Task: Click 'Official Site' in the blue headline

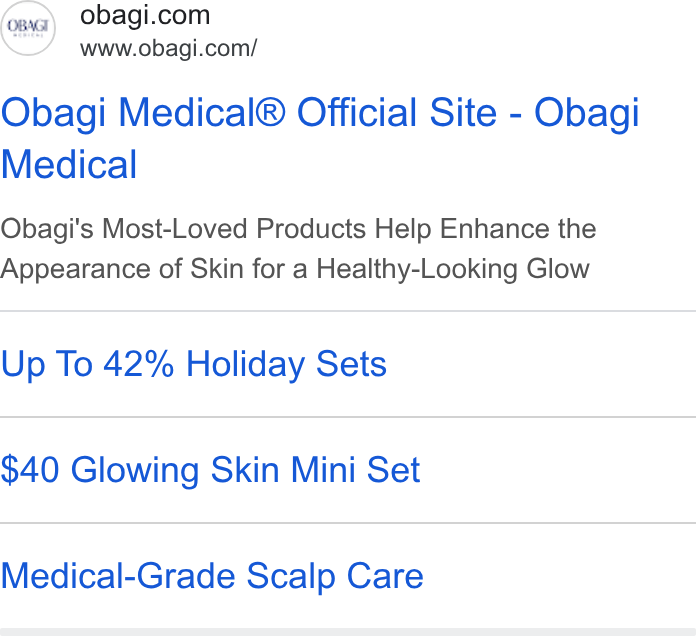Action: click(x=396, y=112)
